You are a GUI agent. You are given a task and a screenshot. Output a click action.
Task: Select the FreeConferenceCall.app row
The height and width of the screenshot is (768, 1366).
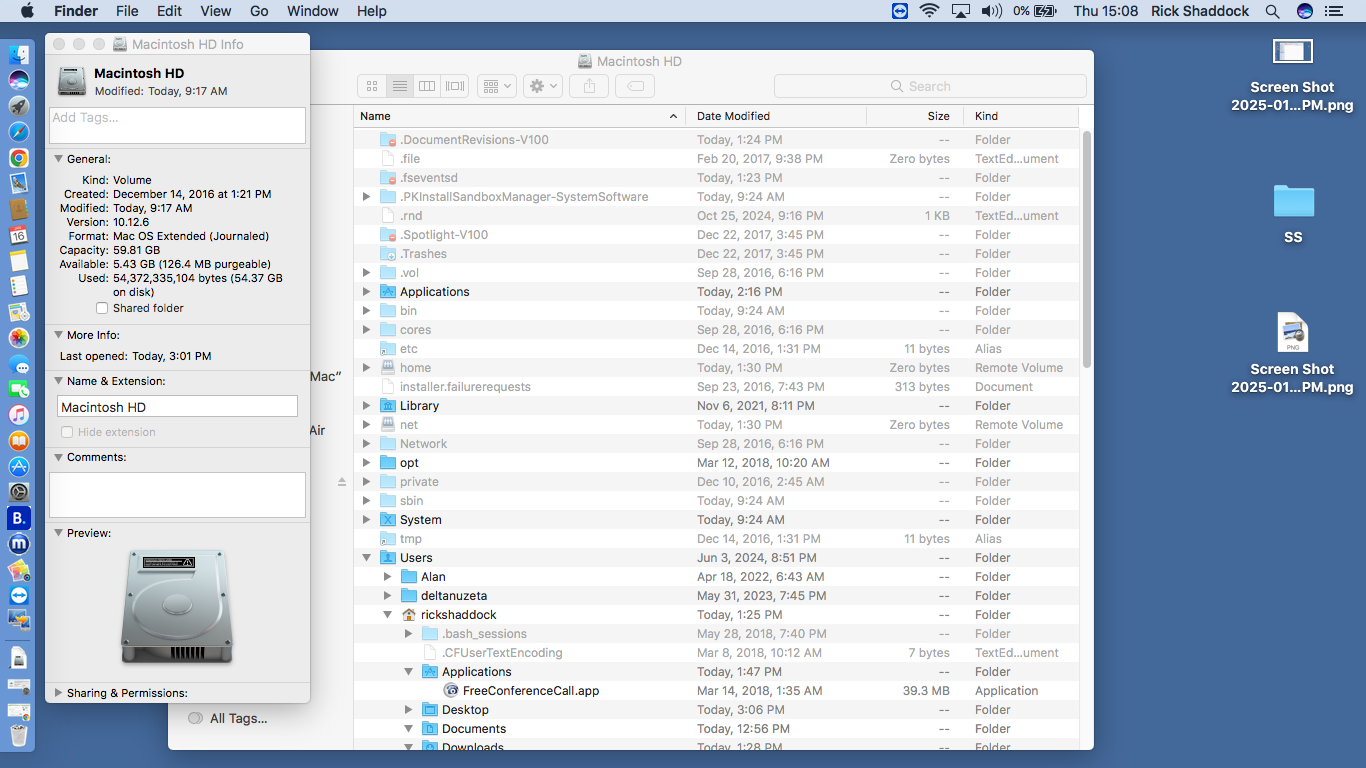point(530,691)
